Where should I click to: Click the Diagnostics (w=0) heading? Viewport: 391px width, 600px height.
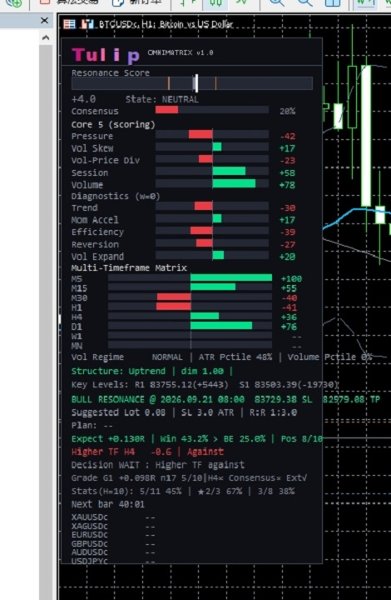115,196
